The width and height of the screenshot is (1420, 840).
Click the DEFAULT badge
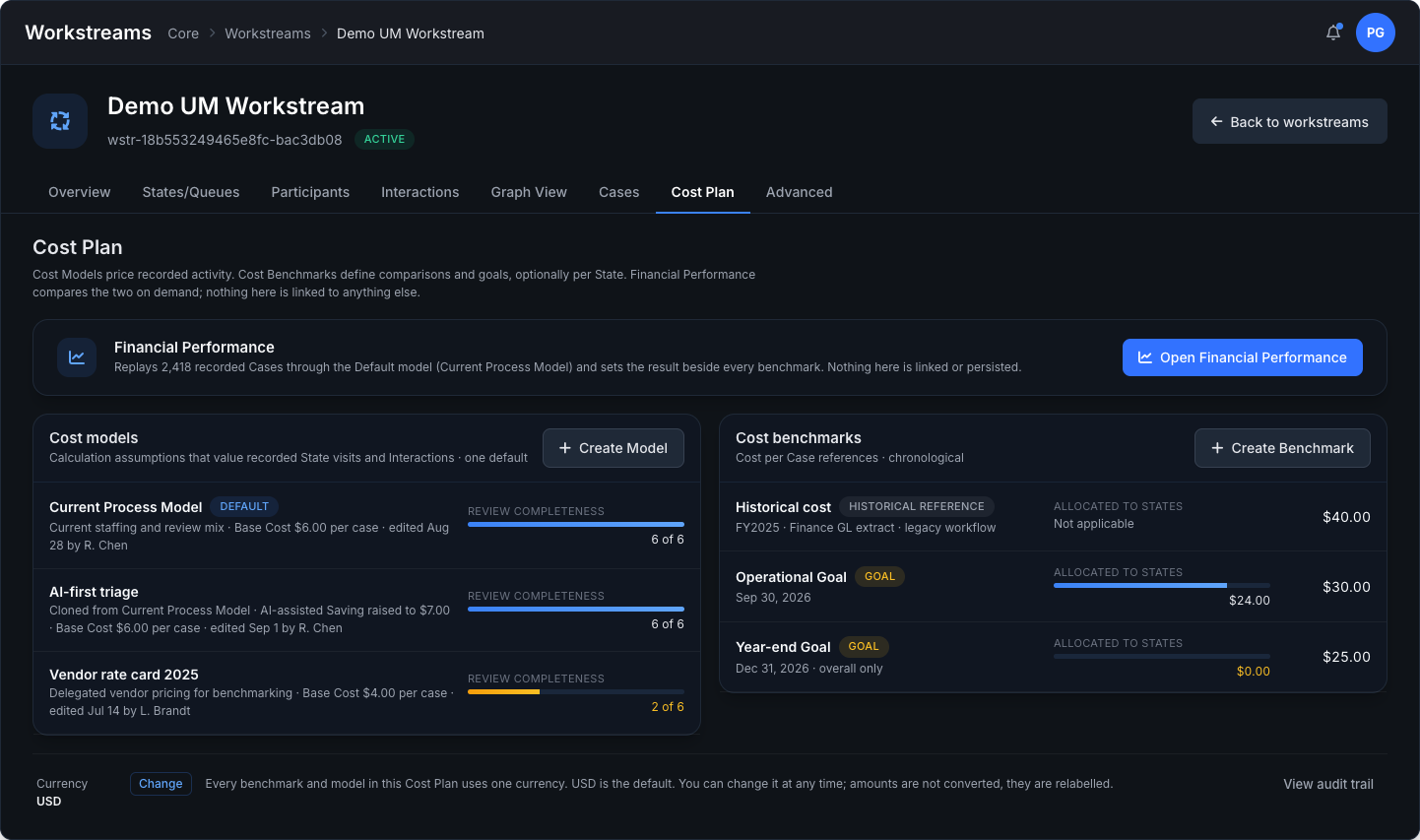(244, 506)
